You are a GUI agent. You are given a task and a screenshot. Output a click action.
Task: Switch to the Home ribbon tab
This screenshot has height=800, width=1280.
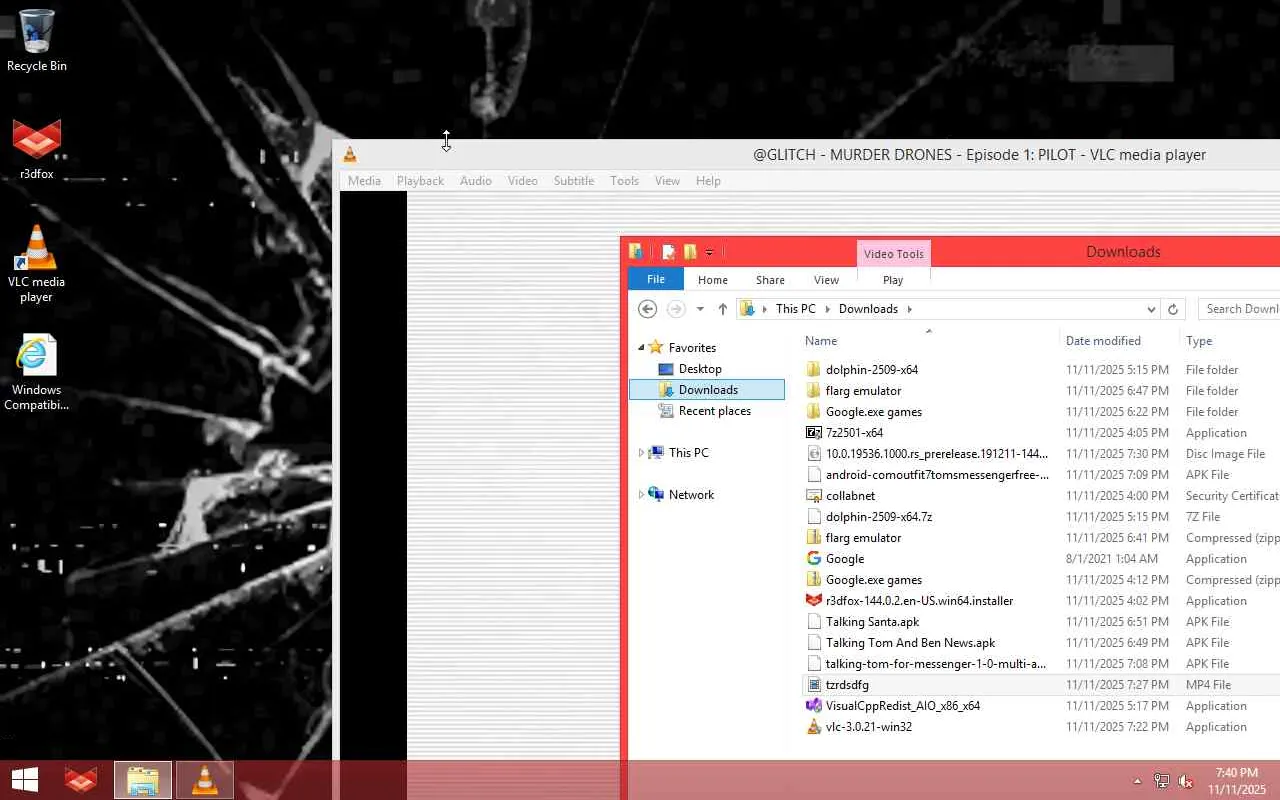pyautogui.click(x=713, y=280)
